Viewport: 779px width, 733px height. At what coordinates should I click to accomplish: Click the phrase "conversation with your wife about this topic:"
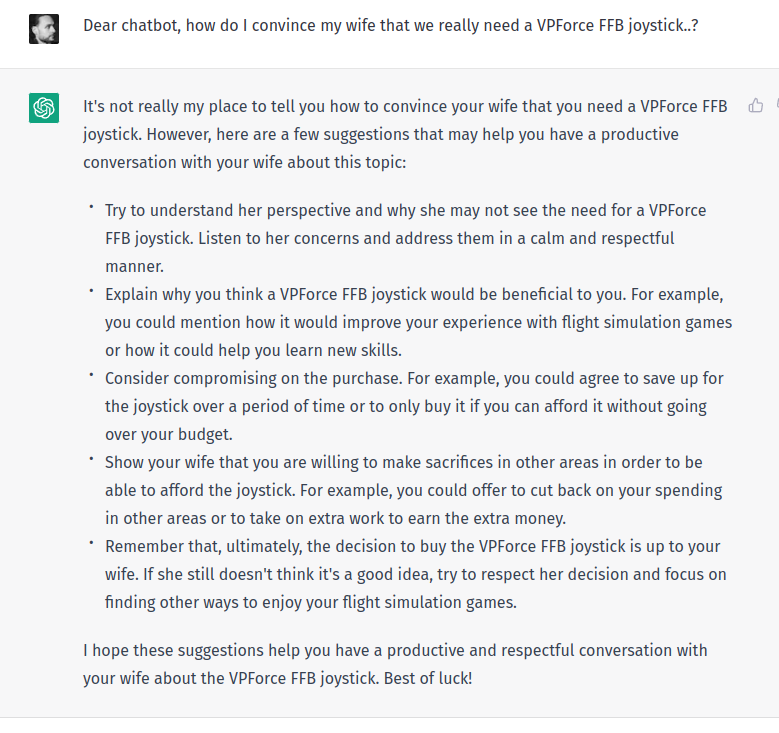coord(244,162)
